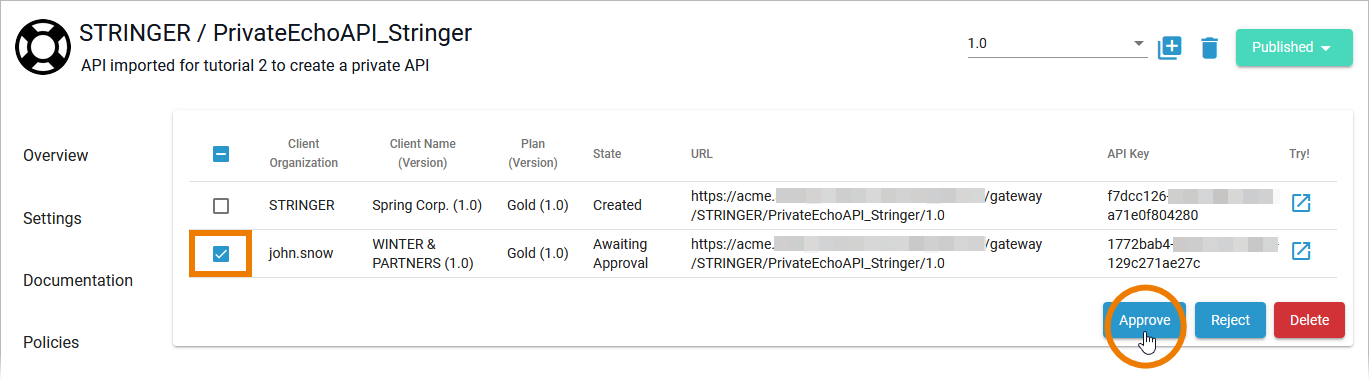
Task: Approve the selected contract
Action: 1144,320
